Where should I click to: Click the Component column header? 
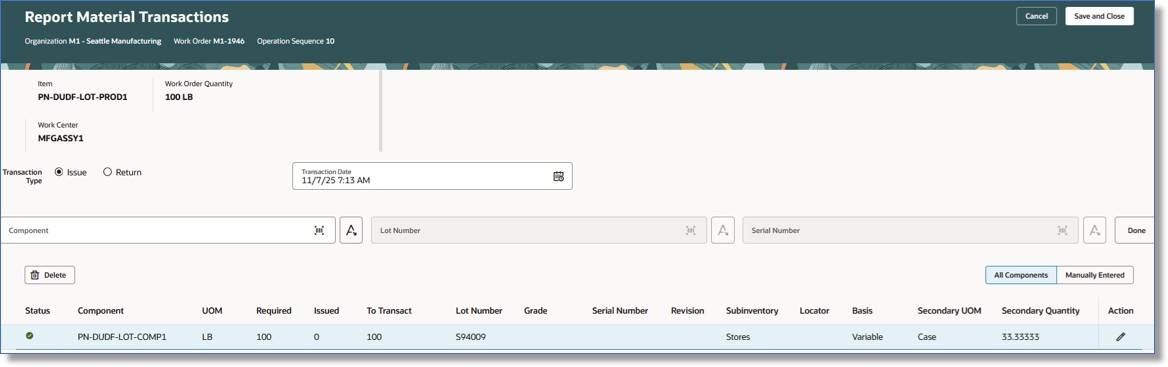(x=101, y=311)
